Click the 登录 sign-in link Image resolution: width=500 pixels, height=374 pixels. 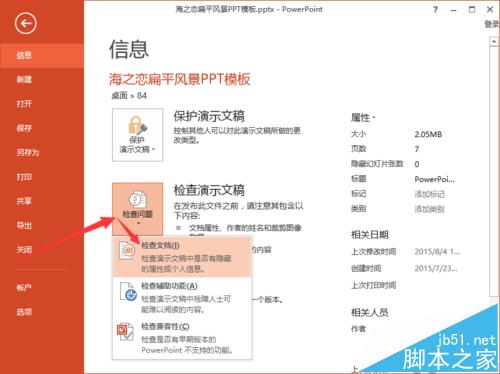pos(492,24)
